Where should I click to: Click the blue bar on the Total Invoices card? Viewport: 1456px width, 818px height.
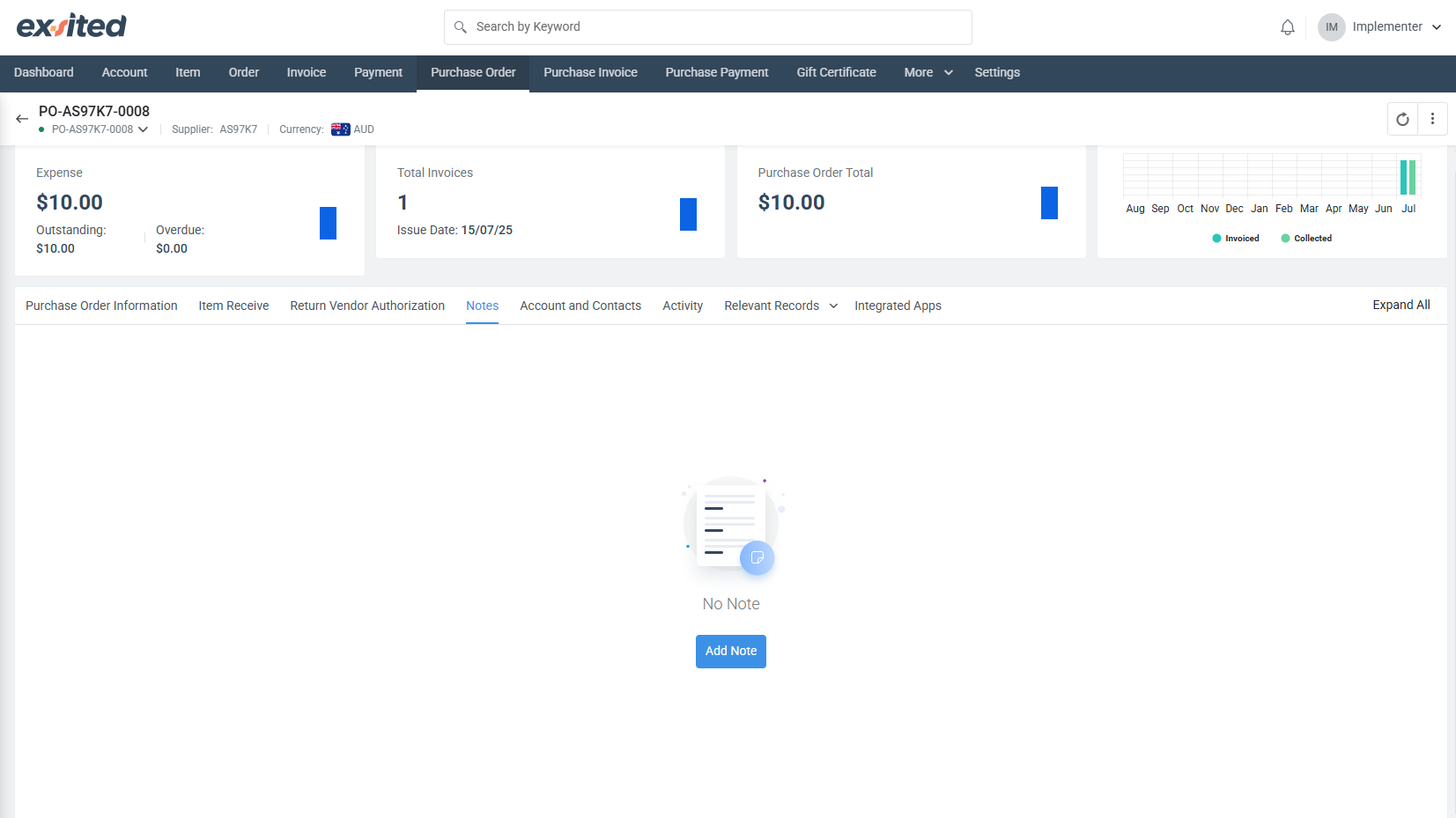[x=688, y=214]
